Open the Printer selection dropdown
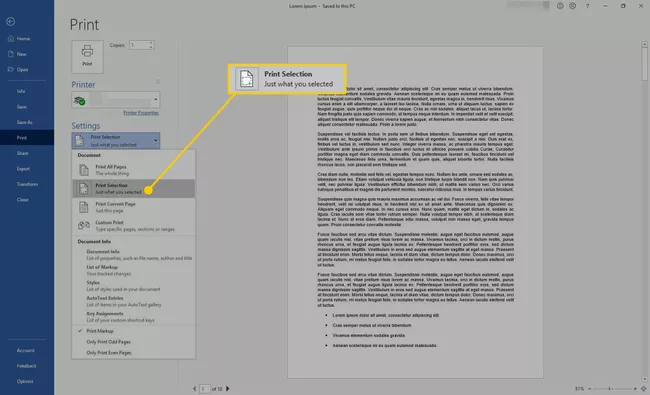The height and width of the screenshot is (395, 650). (x=116, y=99)
